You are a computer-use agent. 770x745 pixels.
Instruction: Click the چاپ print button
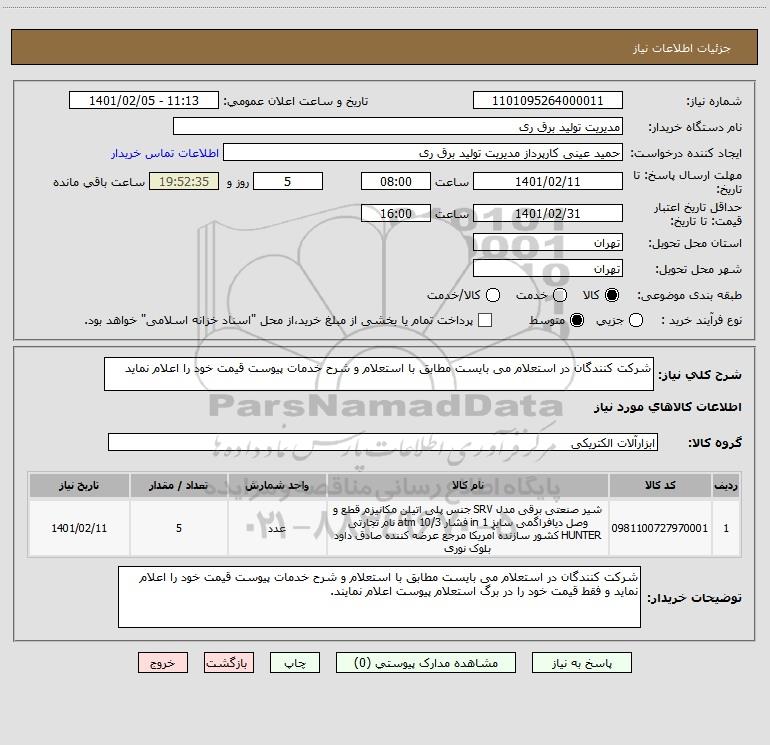click(x=295, y=663)
